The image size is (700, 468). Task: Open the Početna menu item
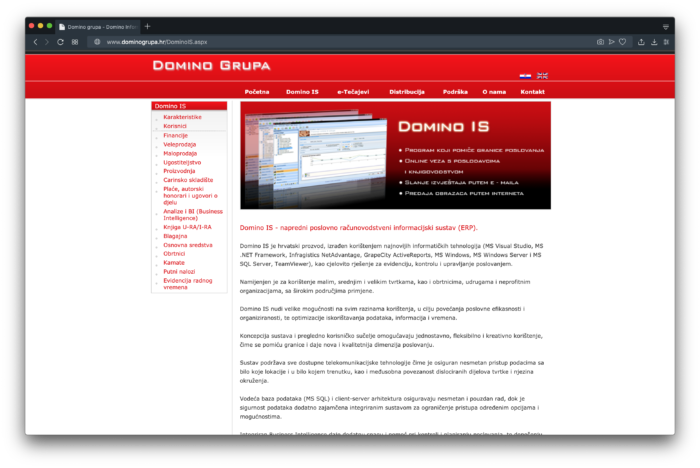257,92
